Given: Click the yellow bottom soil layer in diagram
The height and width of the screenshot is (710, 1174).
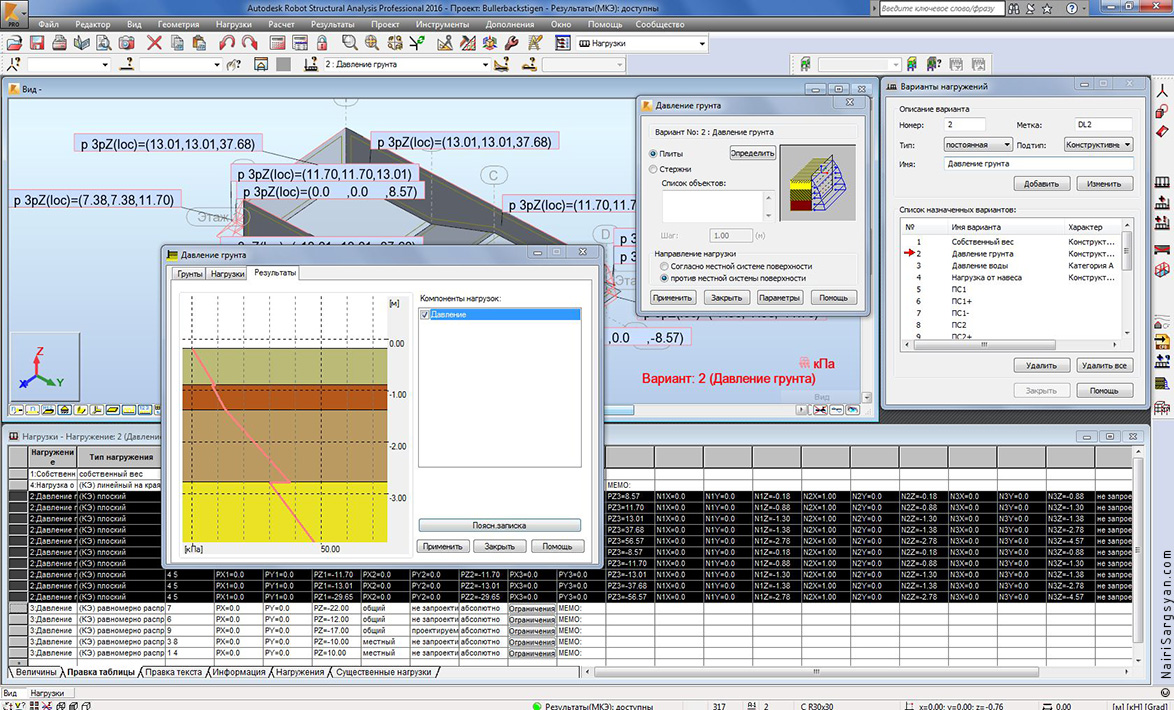Looking at the screenshot, I should pyautogui.click(x=286, y=512).
